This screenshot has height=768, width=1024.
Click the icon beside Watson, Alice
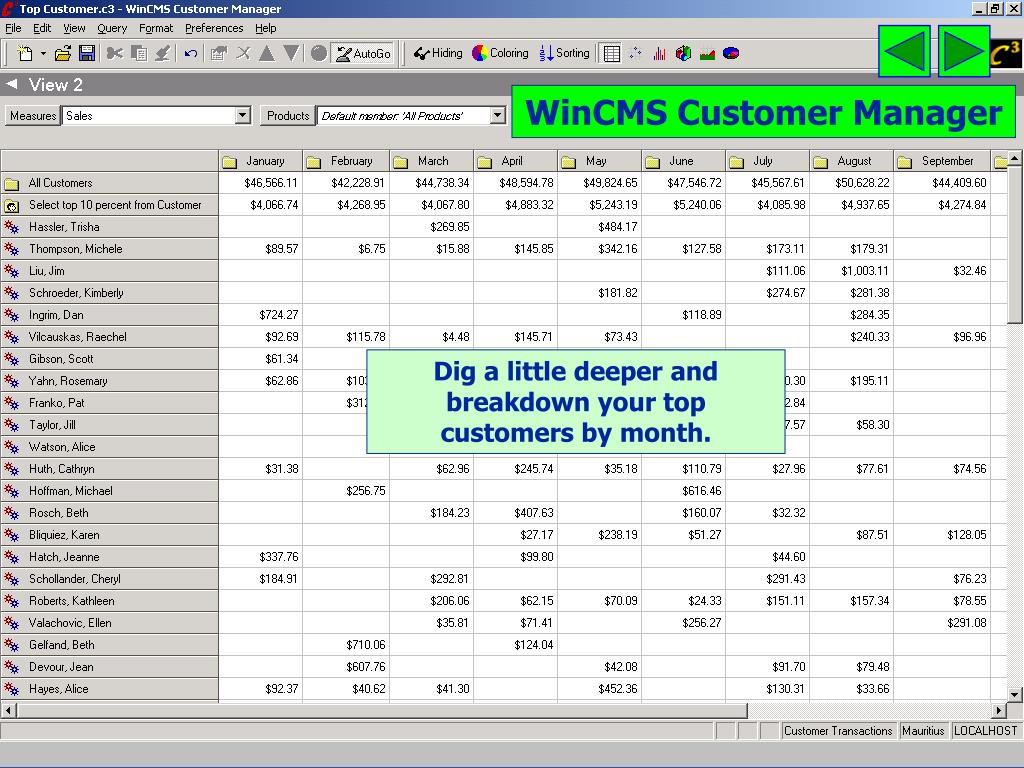12,447
